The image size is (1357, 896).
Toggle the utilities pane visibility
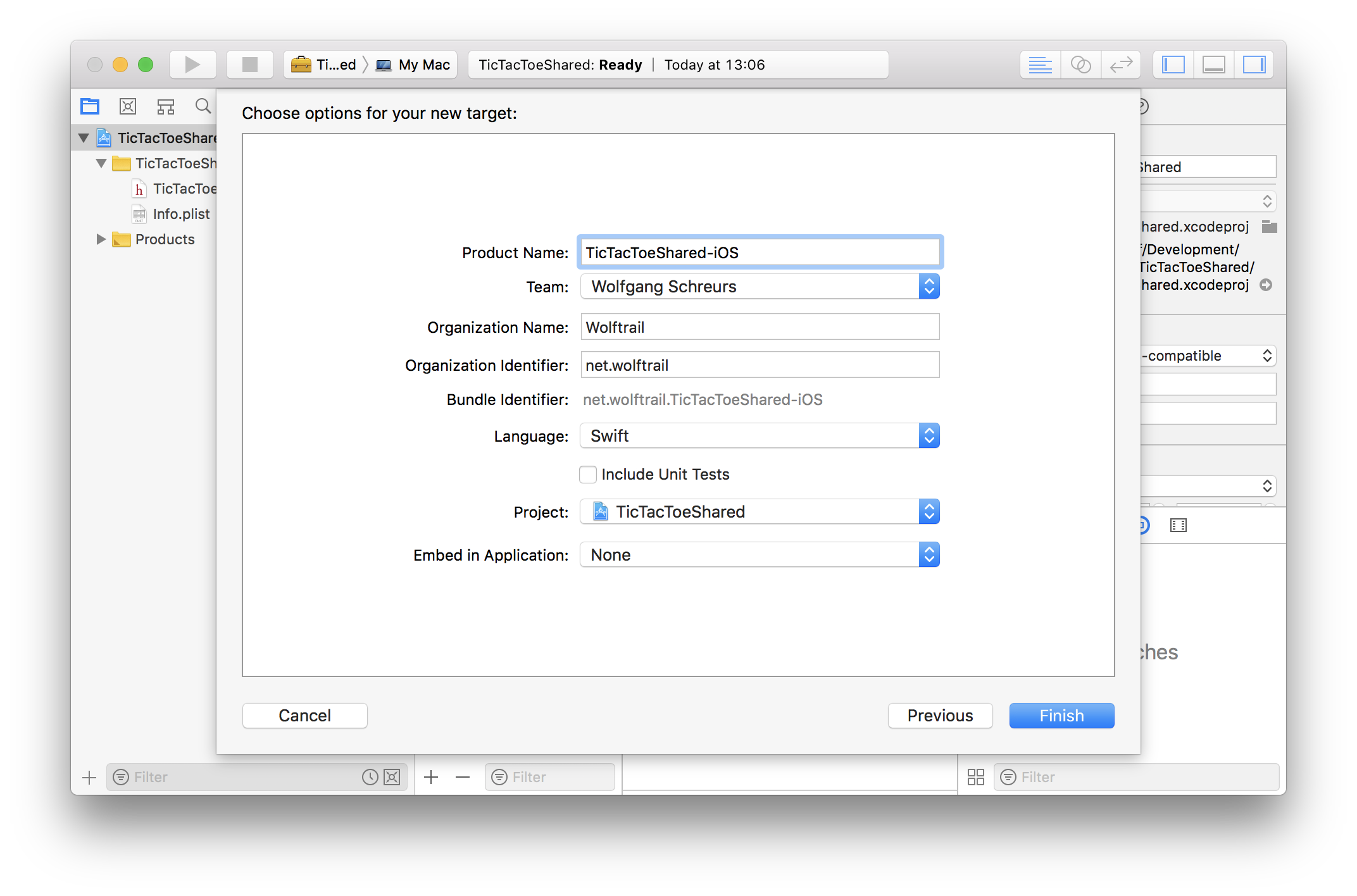click(1254, 65)
